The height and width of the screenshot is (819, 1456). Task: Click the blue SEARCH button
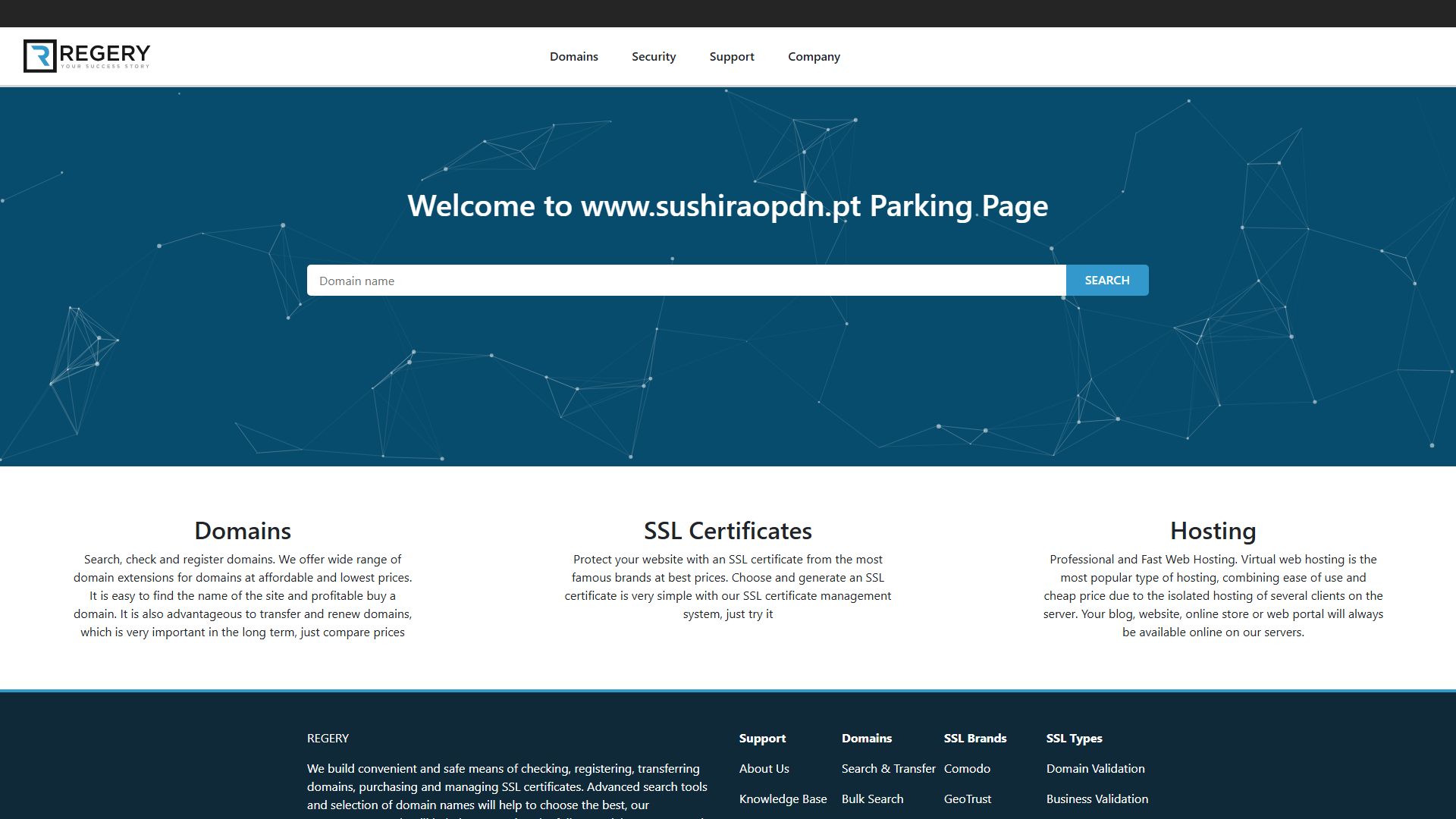1107,281
